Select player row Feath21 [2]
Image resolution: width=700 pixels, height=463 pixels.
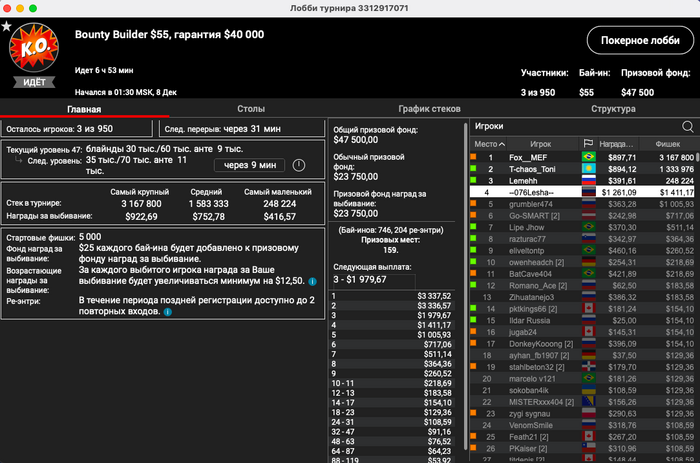582,436
